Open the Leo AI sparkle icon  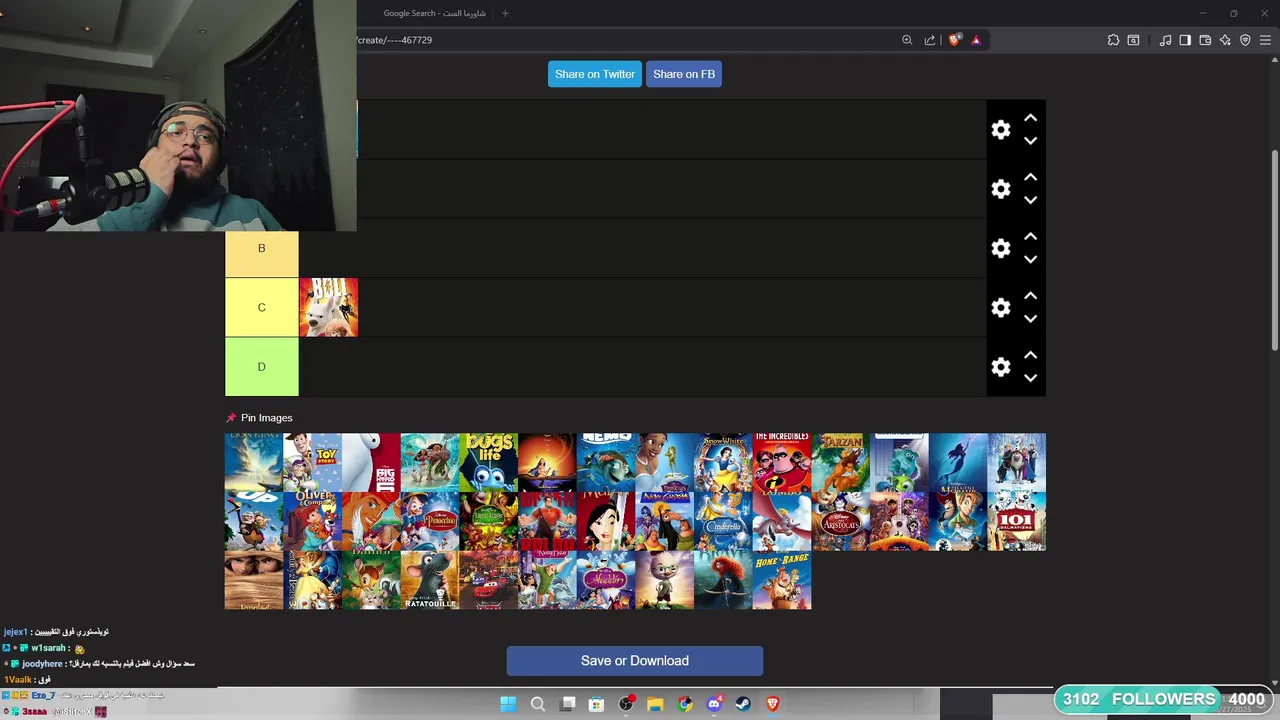pyautogui.click(x=1225, y=40)
